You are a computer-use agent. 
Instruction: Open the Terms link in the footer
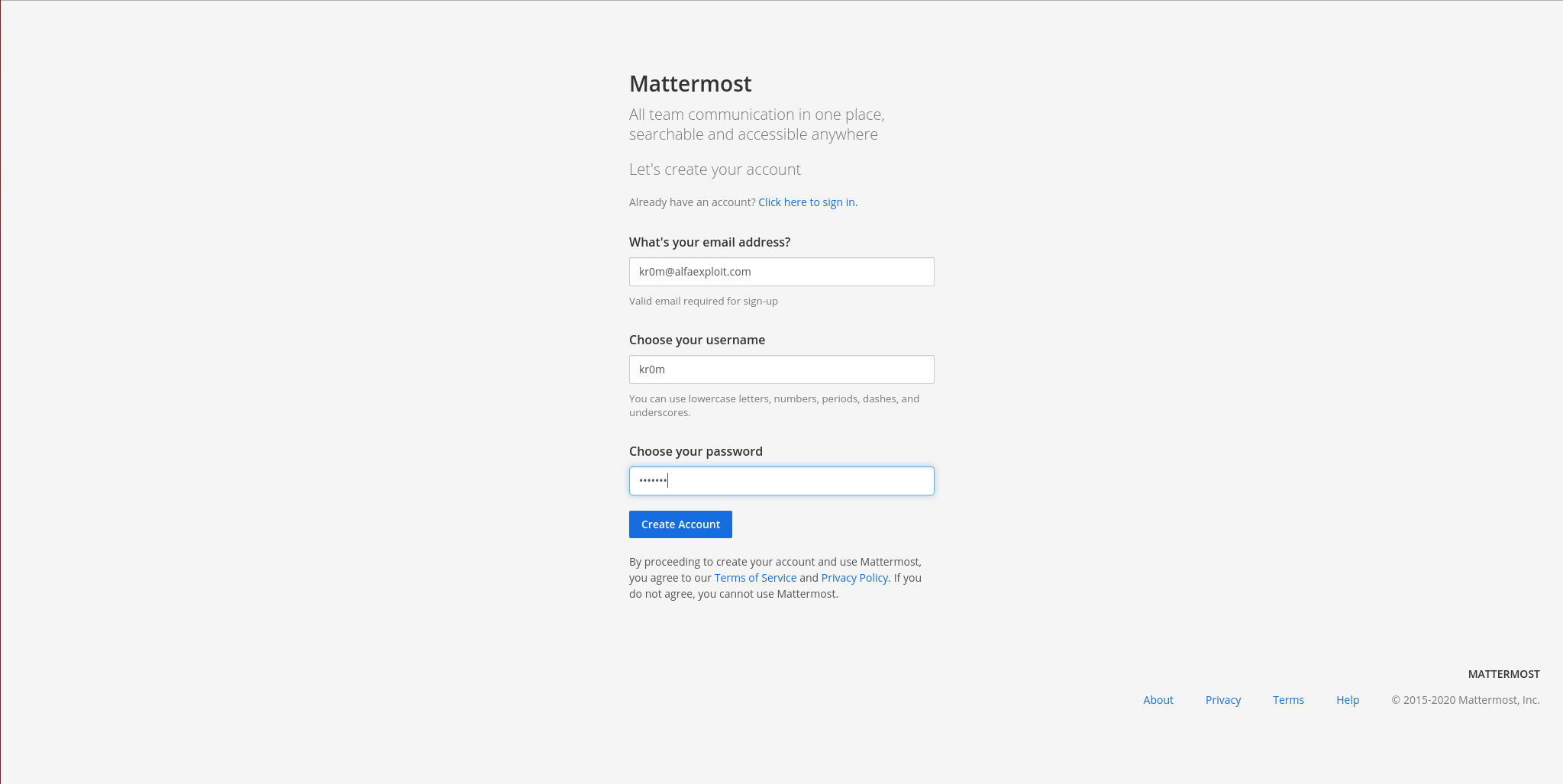[x=1288, y=700]
